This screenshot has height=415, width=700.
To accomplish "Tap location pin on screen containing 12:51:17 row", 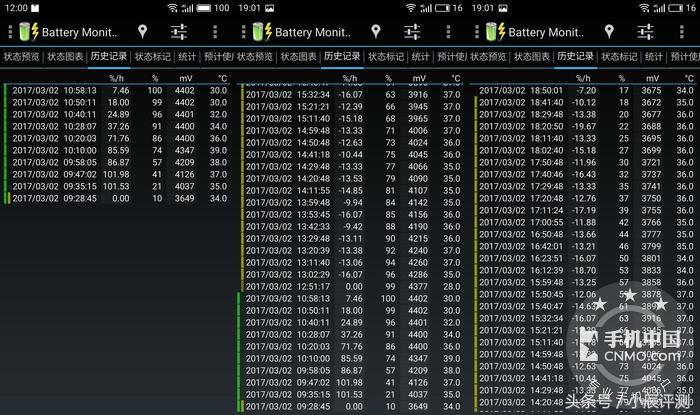I will (x=376, y=31).
